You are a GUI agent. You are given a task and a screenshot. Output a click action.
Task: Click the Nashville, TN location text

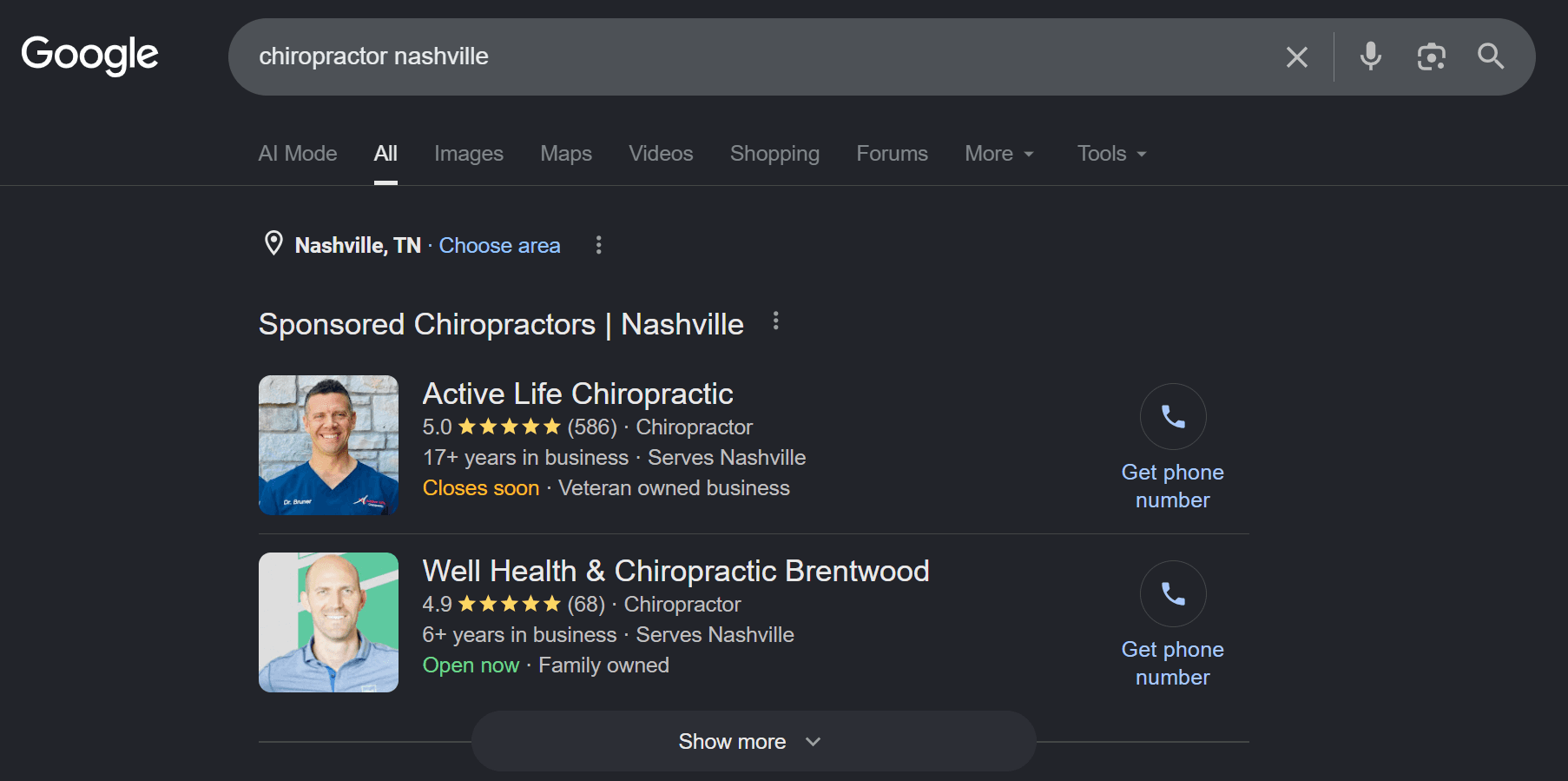[358, 246]
